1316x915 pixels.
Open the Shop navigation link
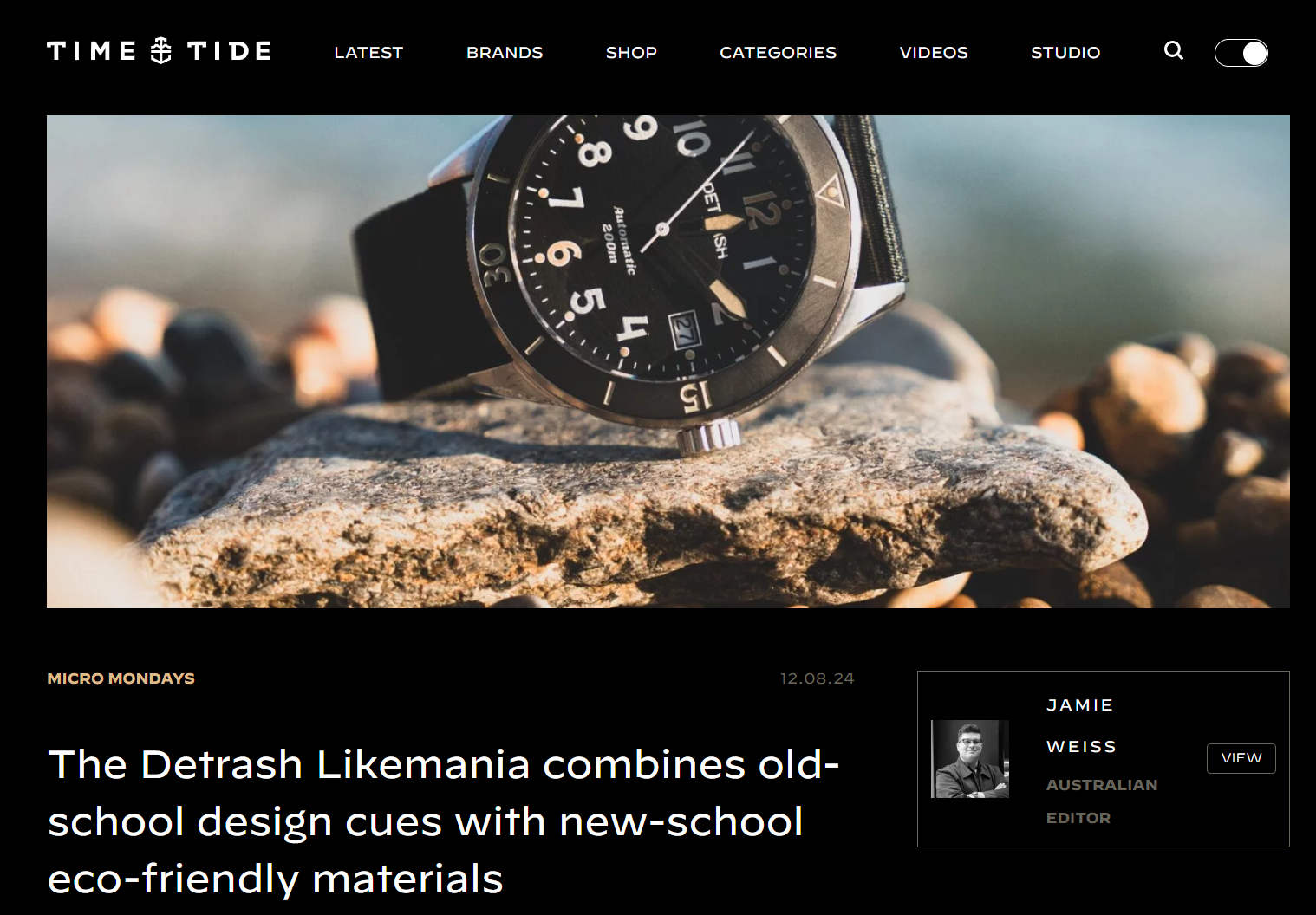click(631, 52)
